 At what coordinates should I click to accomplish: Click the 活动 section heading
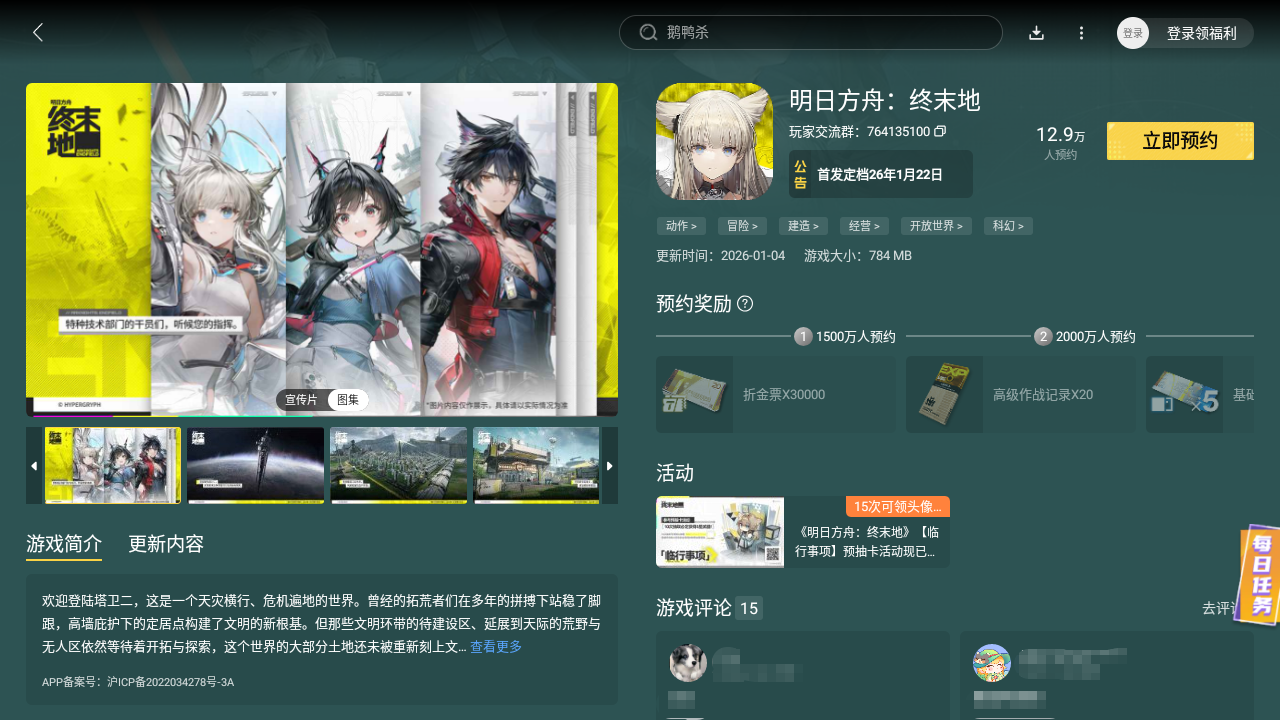coord(675,473)
